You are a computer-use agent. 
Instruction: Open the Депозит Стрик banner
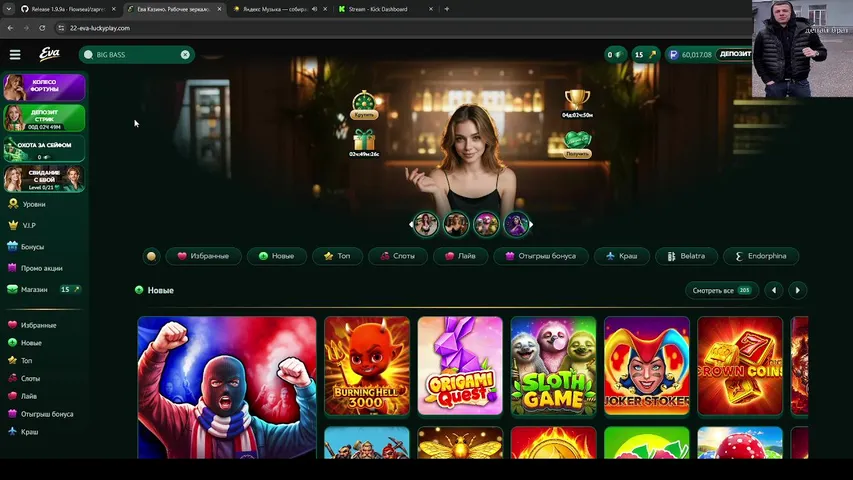(x=44, y=118)
